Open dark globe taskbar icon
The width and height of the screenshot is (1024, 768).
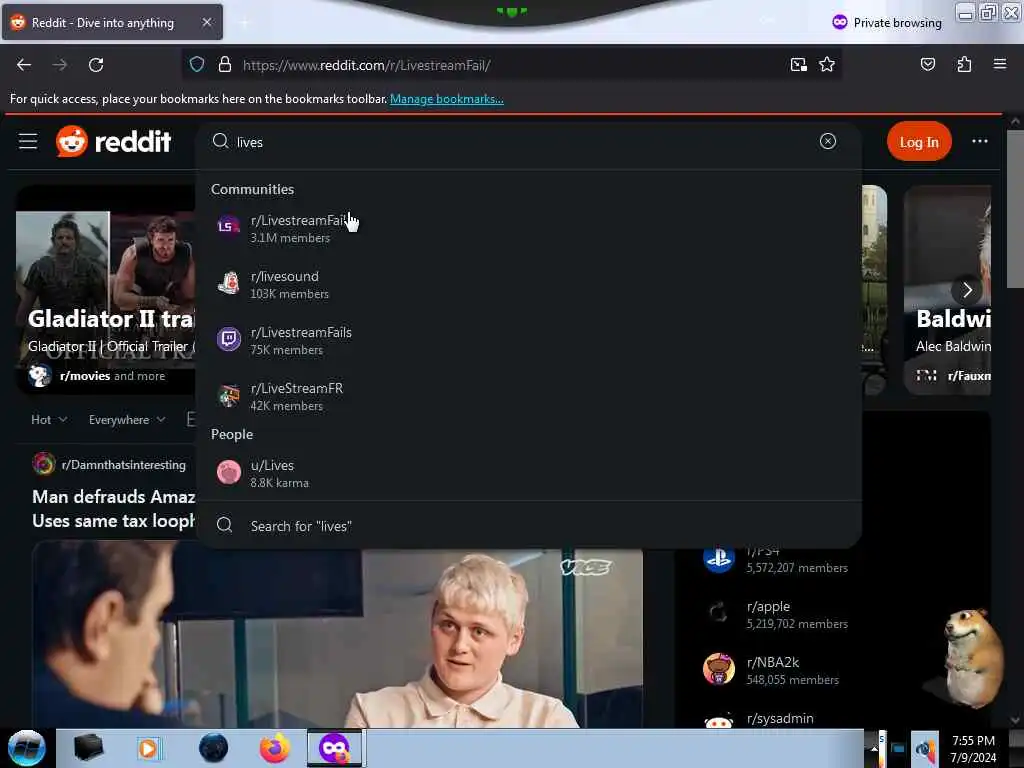[213, 748]
